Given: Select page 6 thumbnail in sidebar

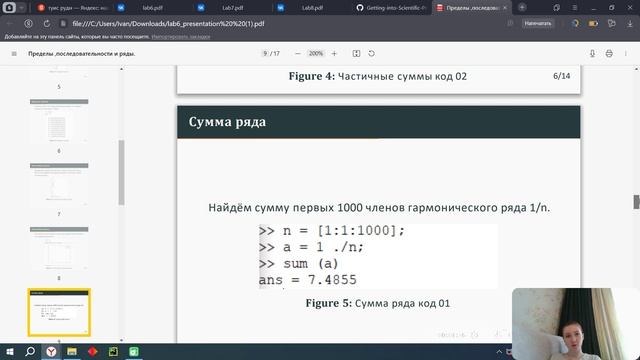Looking at the screenshot, I should click(59, 120).
